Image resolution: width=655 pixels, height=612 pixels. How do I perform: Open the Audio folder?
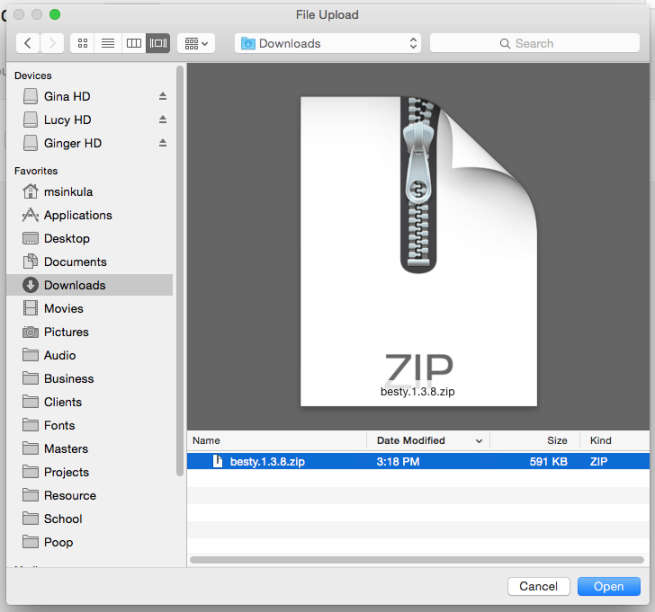point(90,356)
